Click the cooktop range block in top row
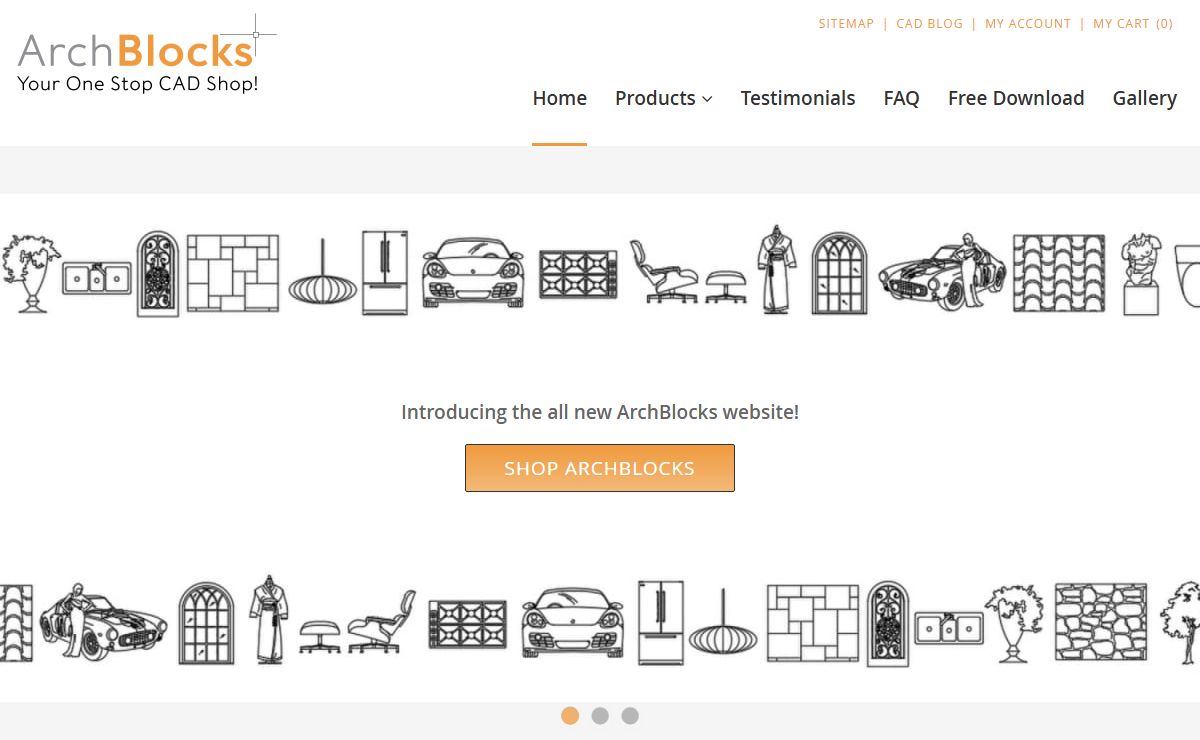 point(579,275)
